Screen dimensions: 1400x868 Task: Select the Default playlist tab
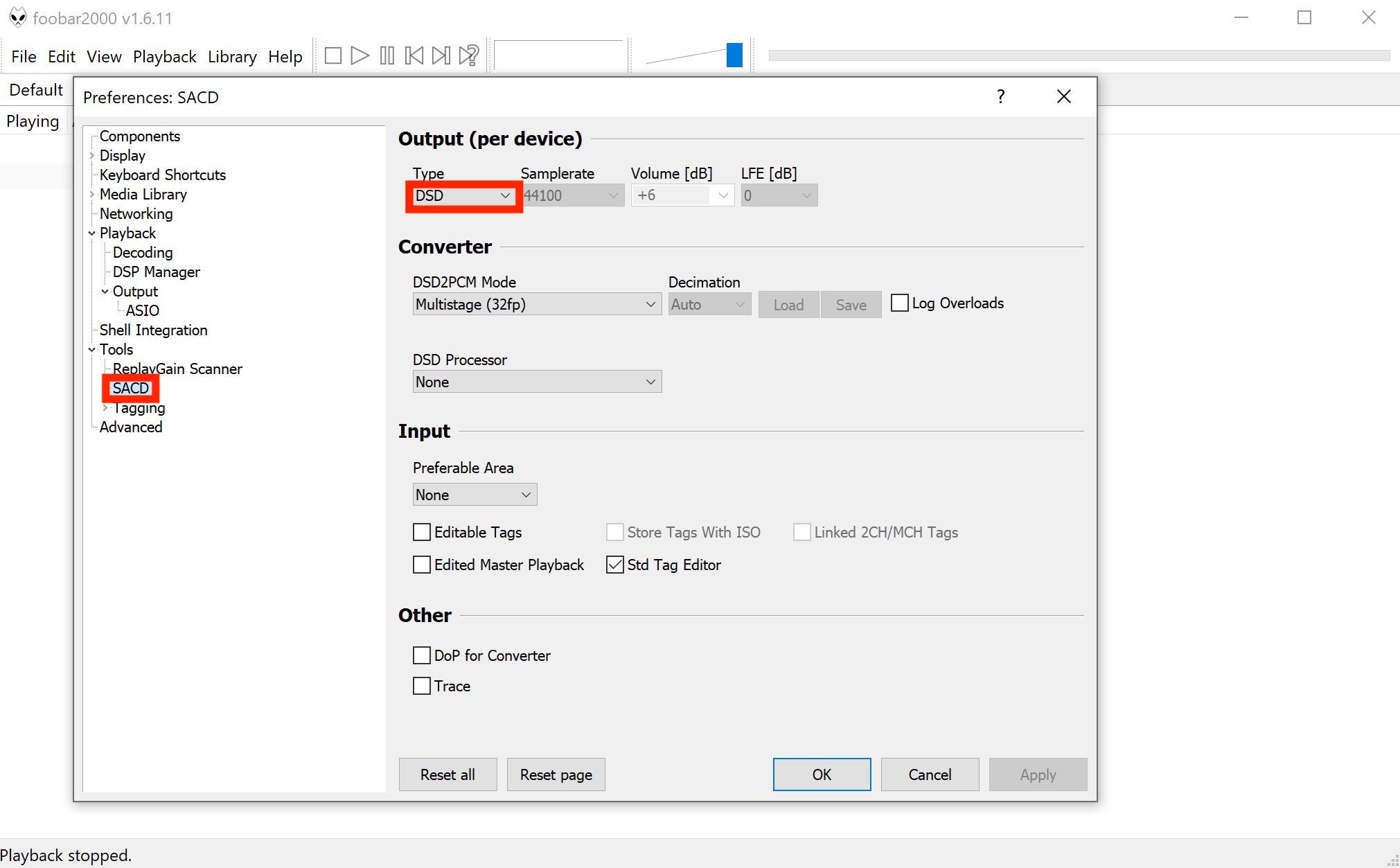tap(36, 90)
